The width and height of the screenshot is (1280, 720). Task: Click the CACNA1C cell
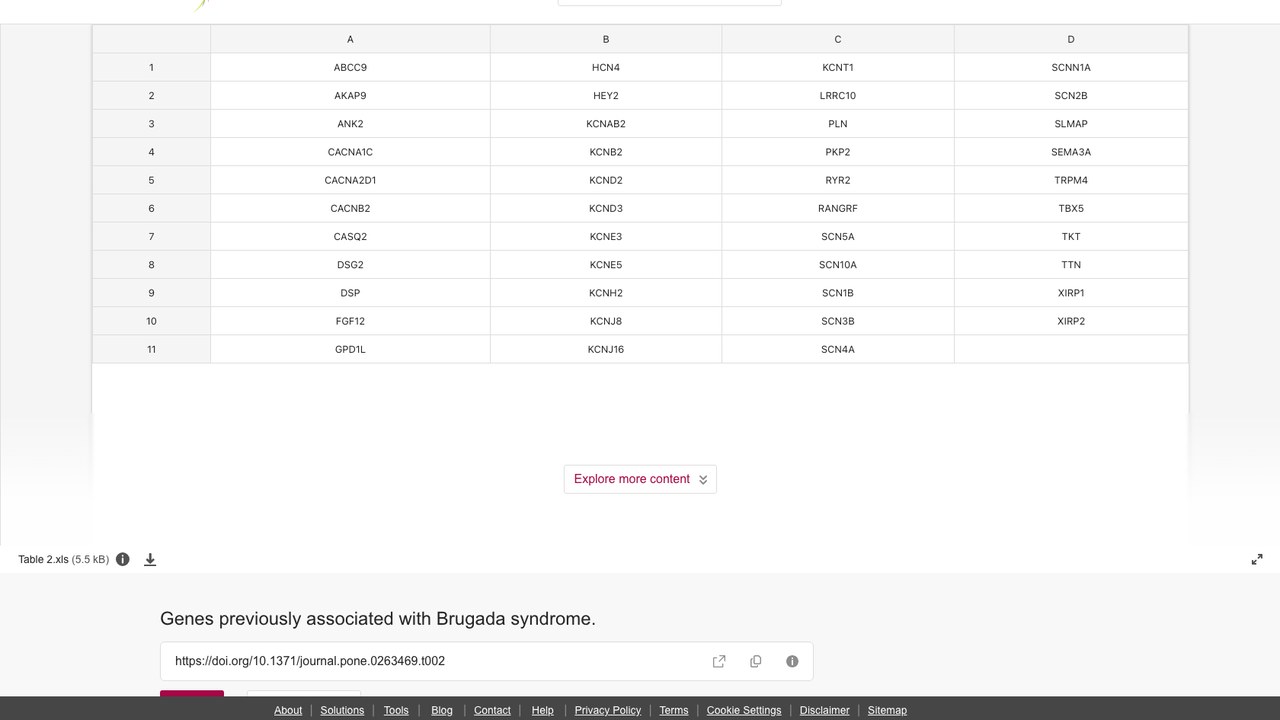(x=350, y=152)
